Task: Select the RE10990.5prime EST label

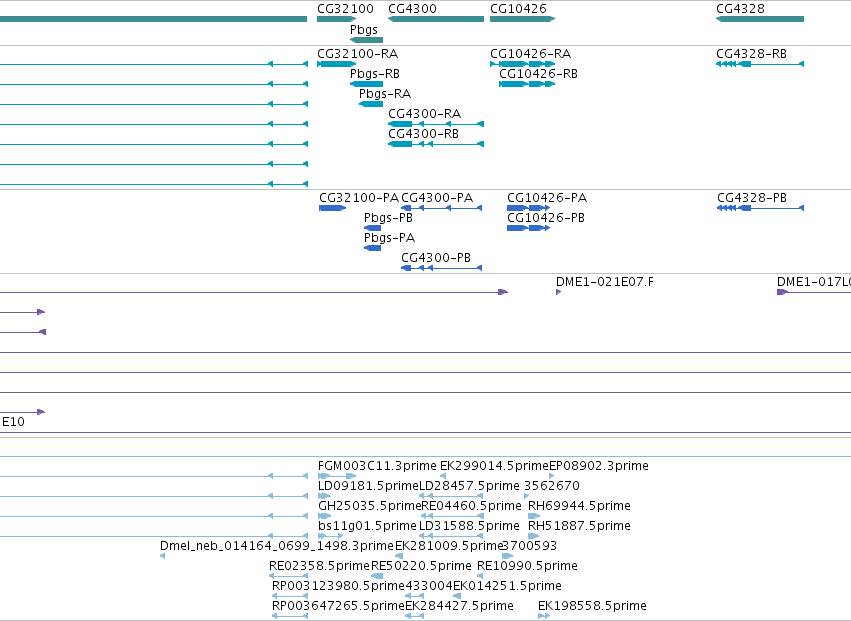Action: [528, 566]
